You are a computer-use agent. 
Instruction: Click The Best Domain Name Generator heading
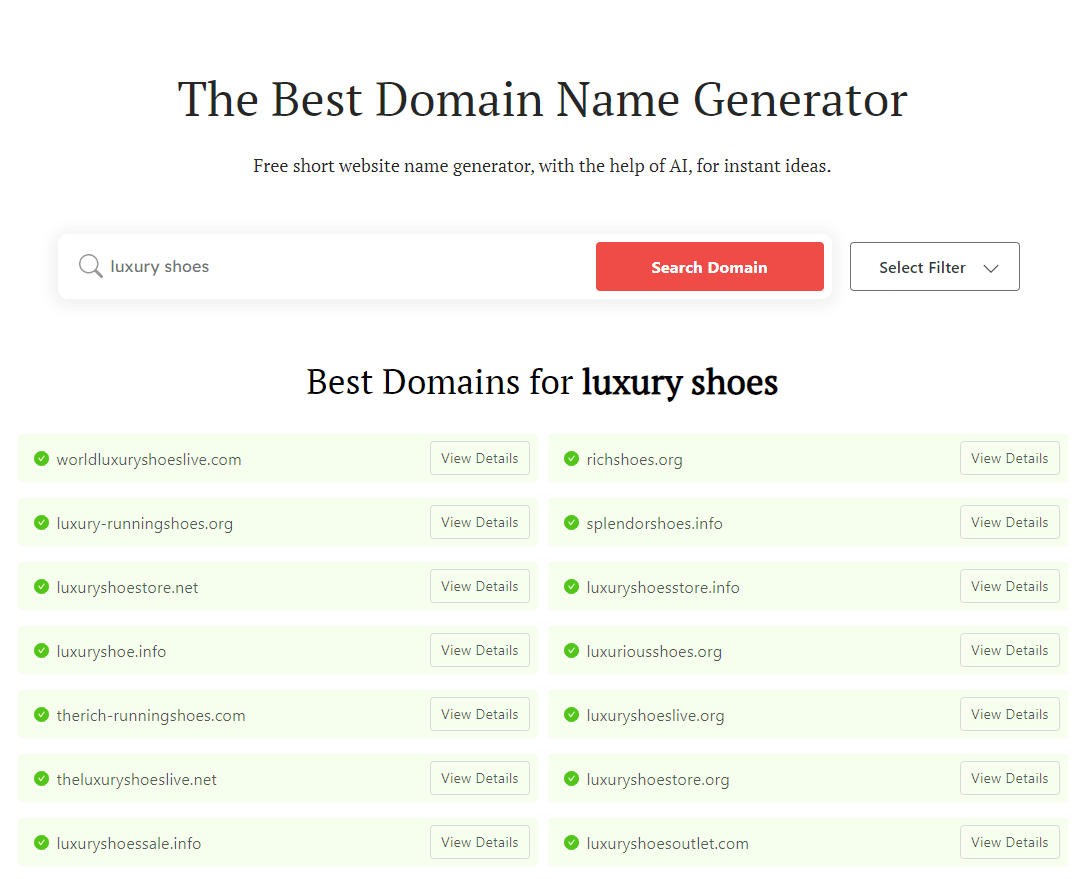pyautogui.click(x=543, y=100)
